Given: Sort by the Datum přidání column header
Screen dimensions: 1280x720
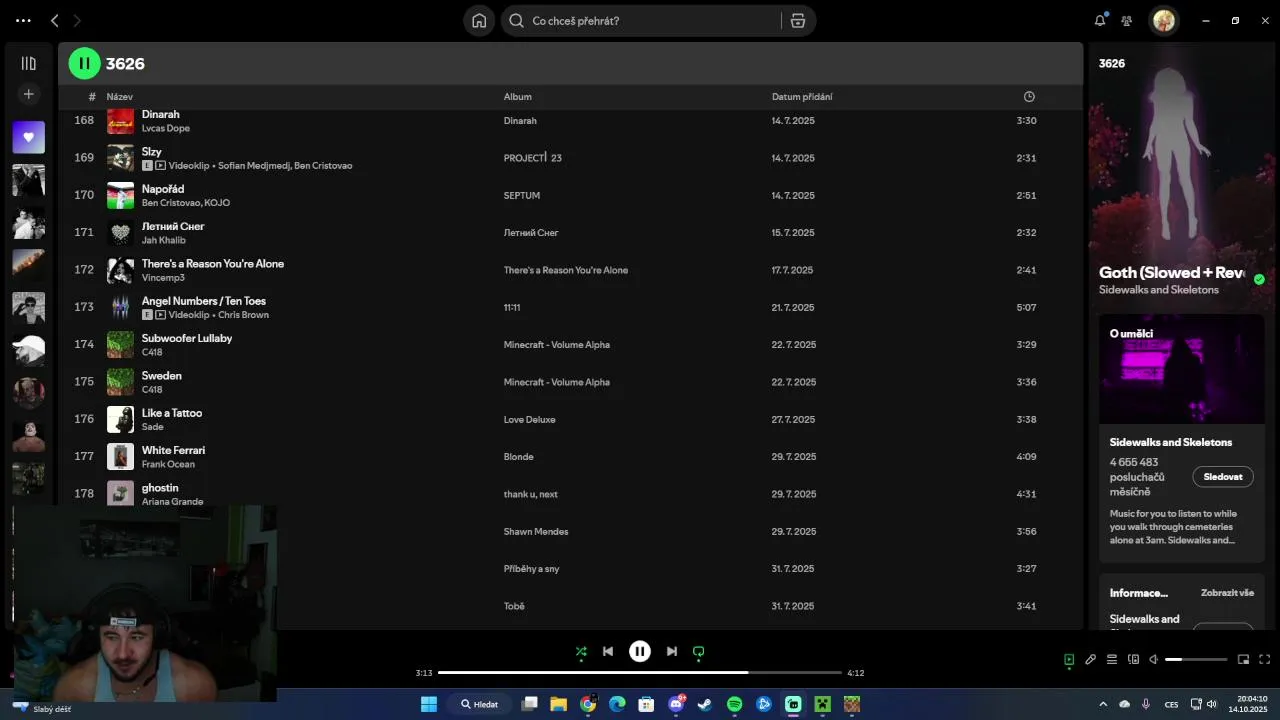Looking at the screenshot, I should coord(802,97).
